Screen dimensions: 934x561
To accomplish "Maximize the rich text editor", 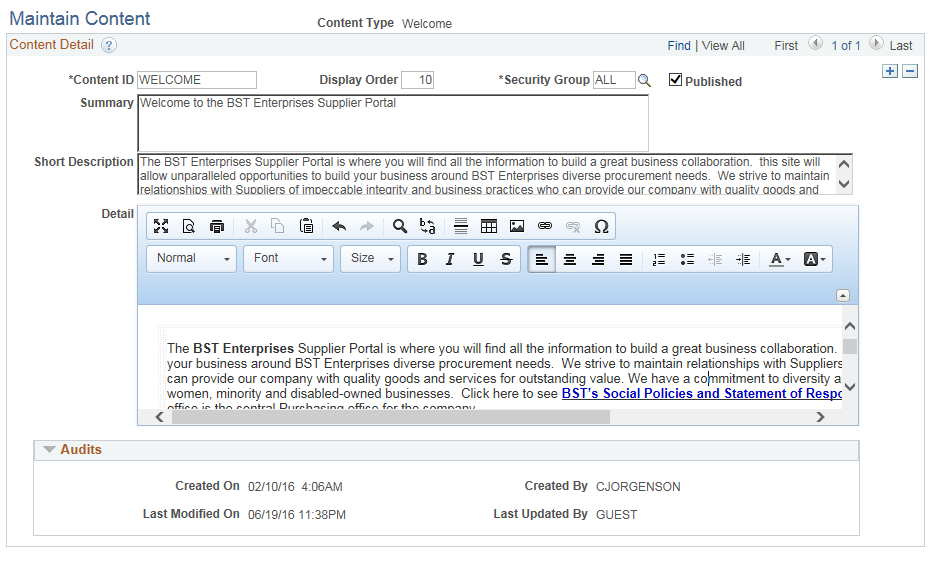I will 161,226.
